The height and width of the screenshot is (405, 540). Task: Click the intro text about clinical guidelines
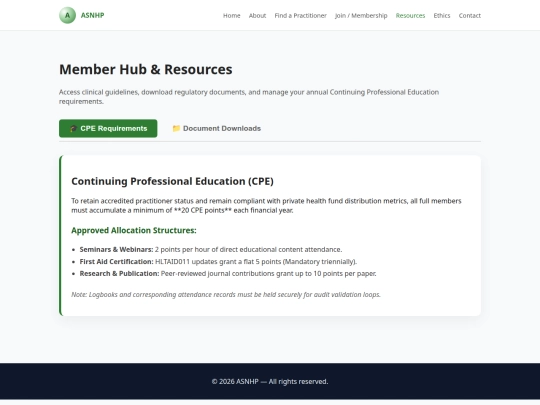point(249,97)
